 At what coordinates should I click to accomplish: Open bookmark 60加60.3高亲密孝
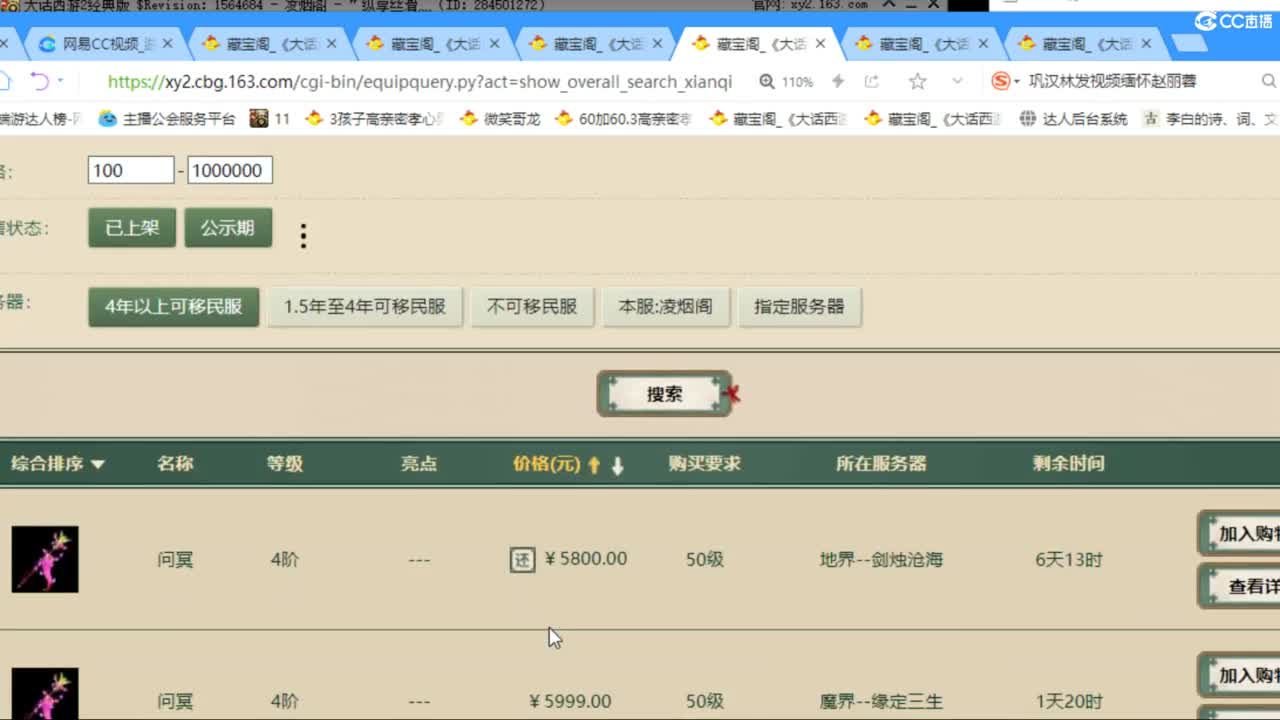click(623, 119)
